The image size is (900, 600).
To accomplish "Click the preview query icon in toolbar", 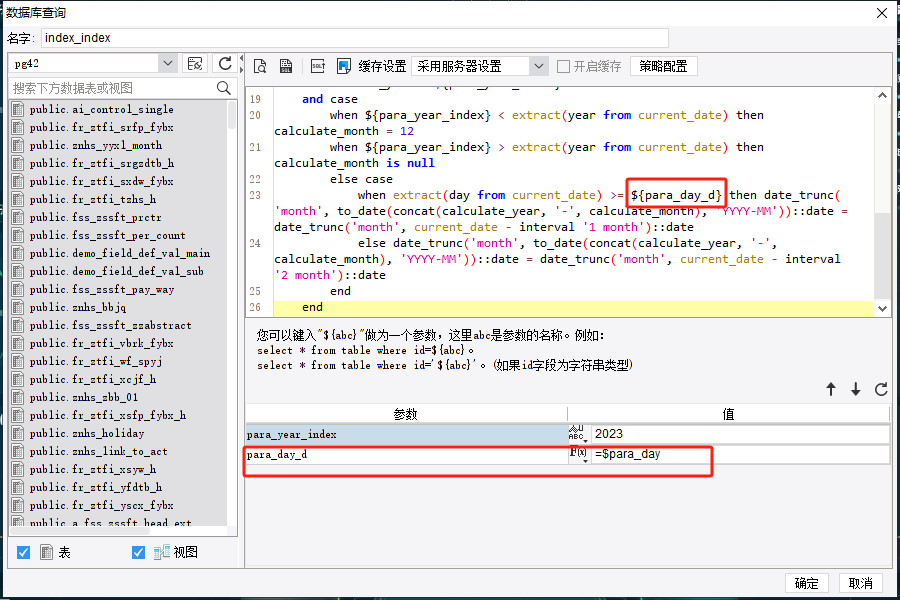I will pos(260,66).
